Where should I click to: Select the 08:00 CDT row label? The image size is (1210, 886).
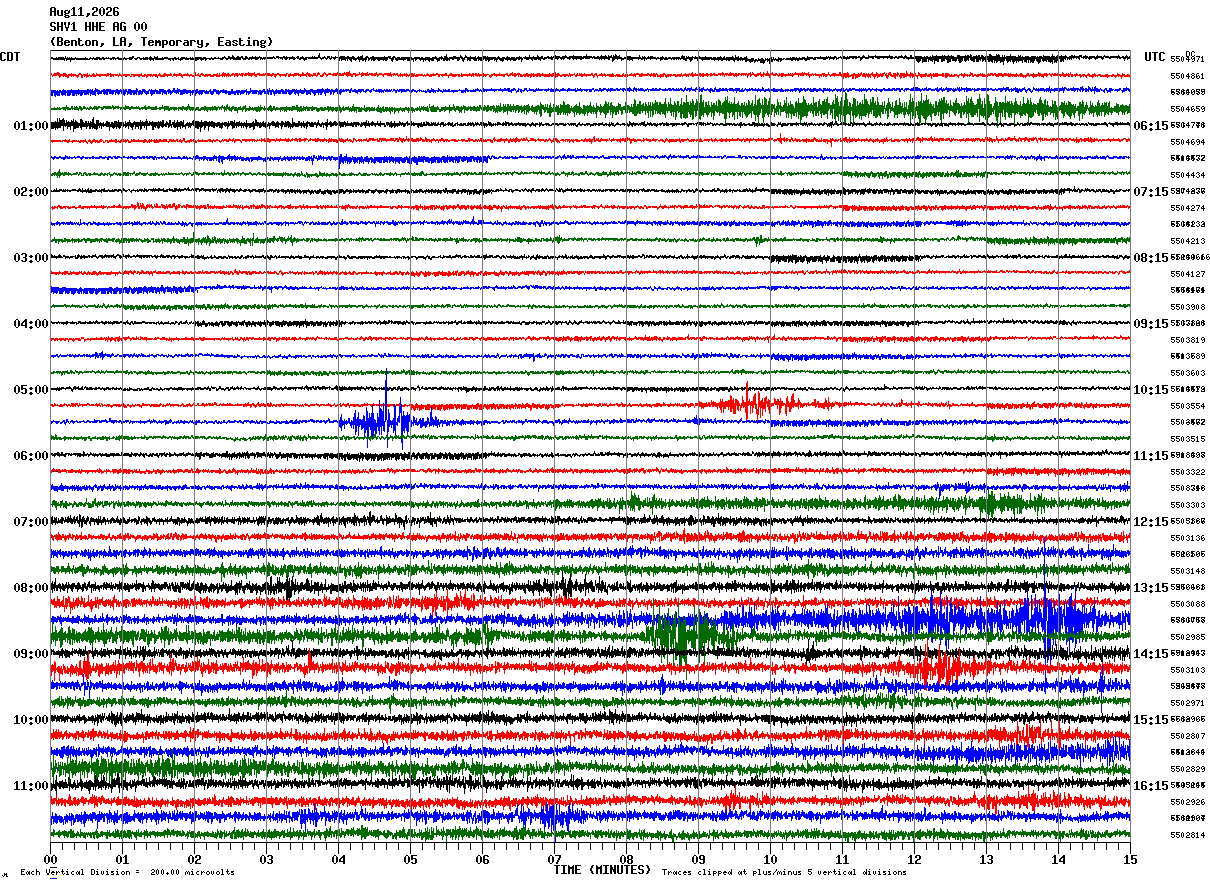pyautogui.click(x=31, y=588)
